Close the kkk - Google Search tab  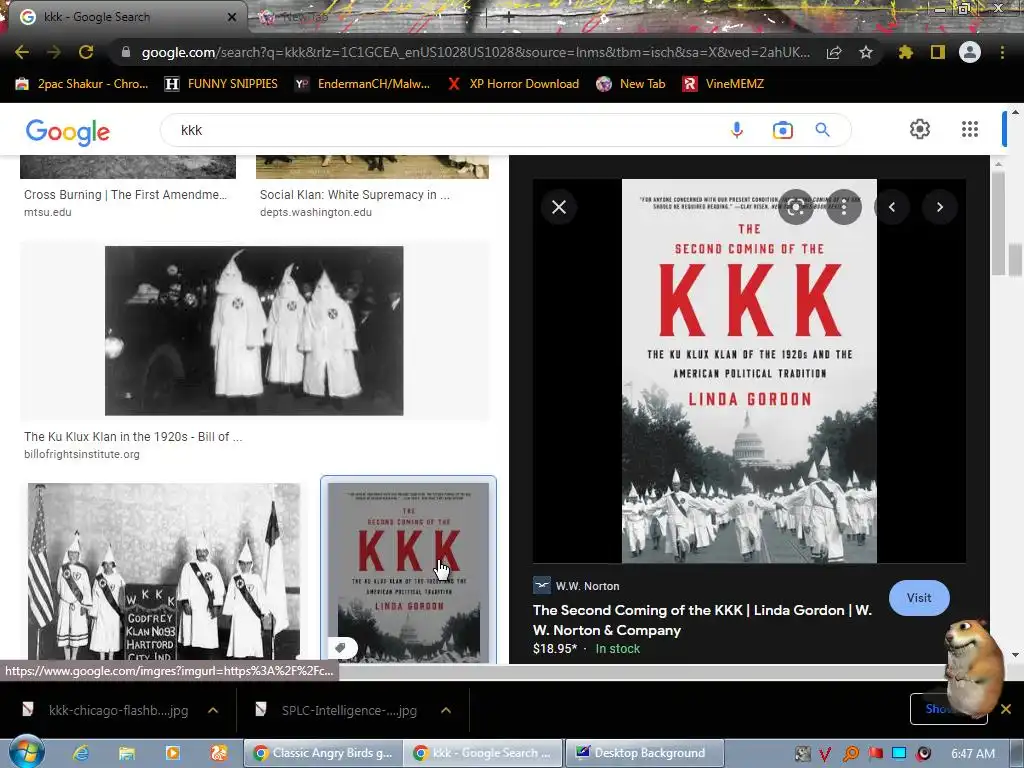coord(232,17)
